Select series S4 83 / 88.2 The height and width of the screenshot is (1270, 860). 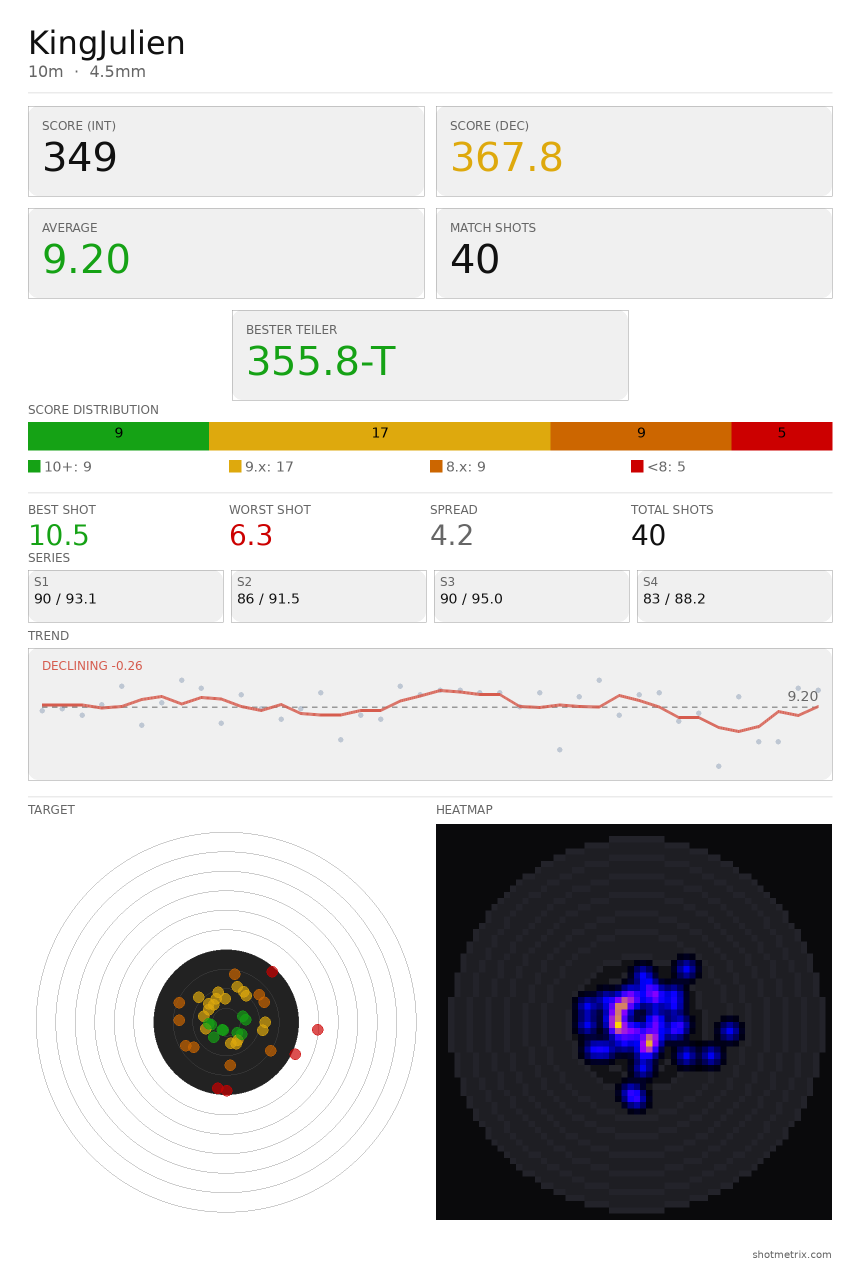[x=735, y=596]
